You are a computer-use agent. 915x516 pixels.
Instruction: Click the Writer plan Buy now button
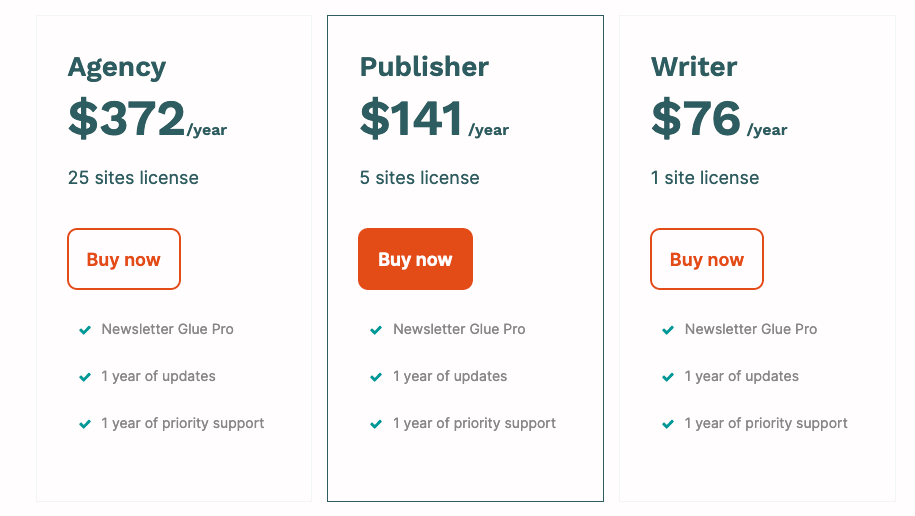[707, 259]
